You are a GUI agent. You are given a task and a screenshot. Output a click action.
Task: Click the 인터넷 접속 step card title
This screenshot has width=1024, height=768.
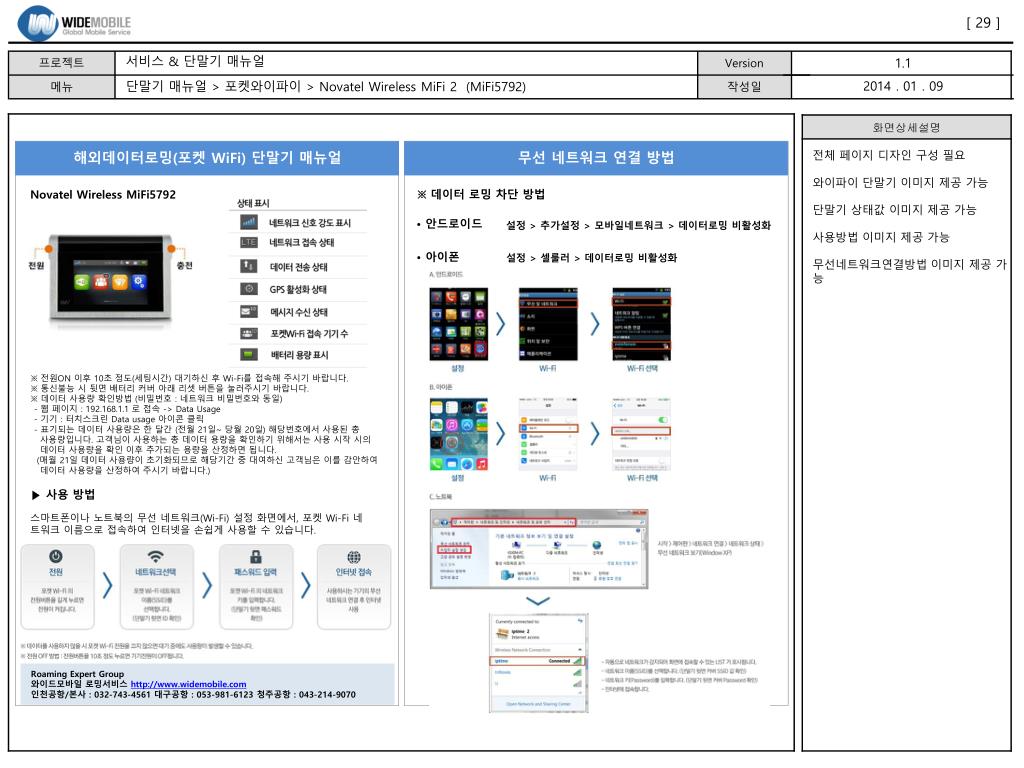point(354,572)
